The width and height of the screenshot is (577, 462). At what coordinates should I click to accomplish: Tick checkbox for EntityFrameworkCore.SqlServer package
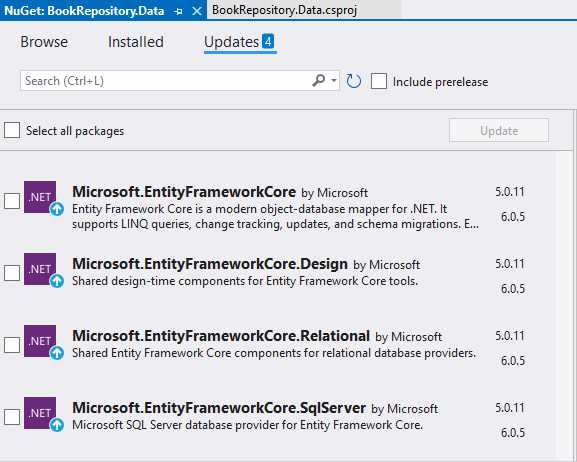pyautogui.click(x=12, y=417)
